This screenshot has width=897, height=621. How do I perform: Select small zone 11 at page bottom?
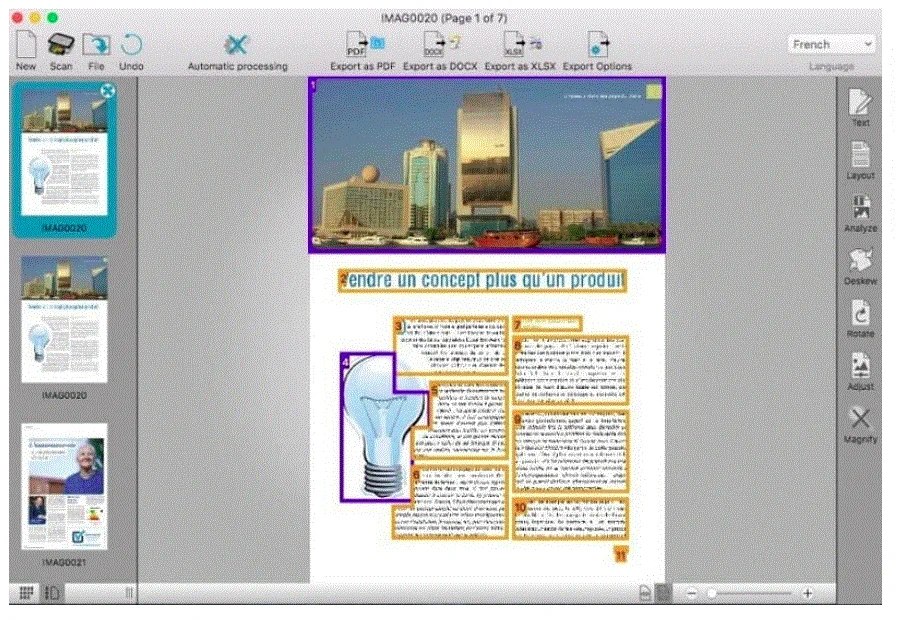pyautogui.click(x=621, y=554)
